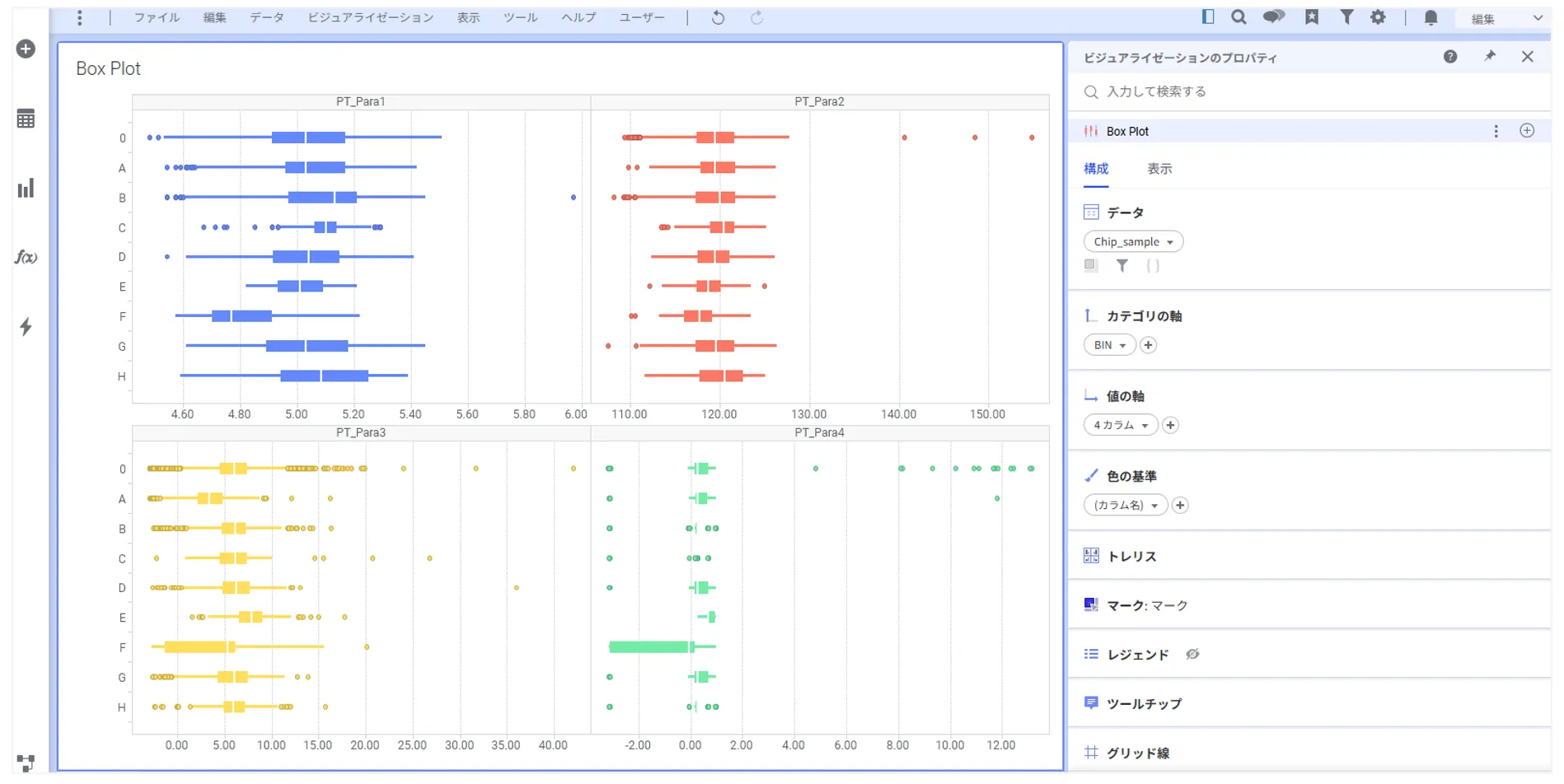Viewport: 1564px width, 784px height.
Task: Click the redo arrow in top toolbar
Action: pyautogui.click(x=756, y=17)
